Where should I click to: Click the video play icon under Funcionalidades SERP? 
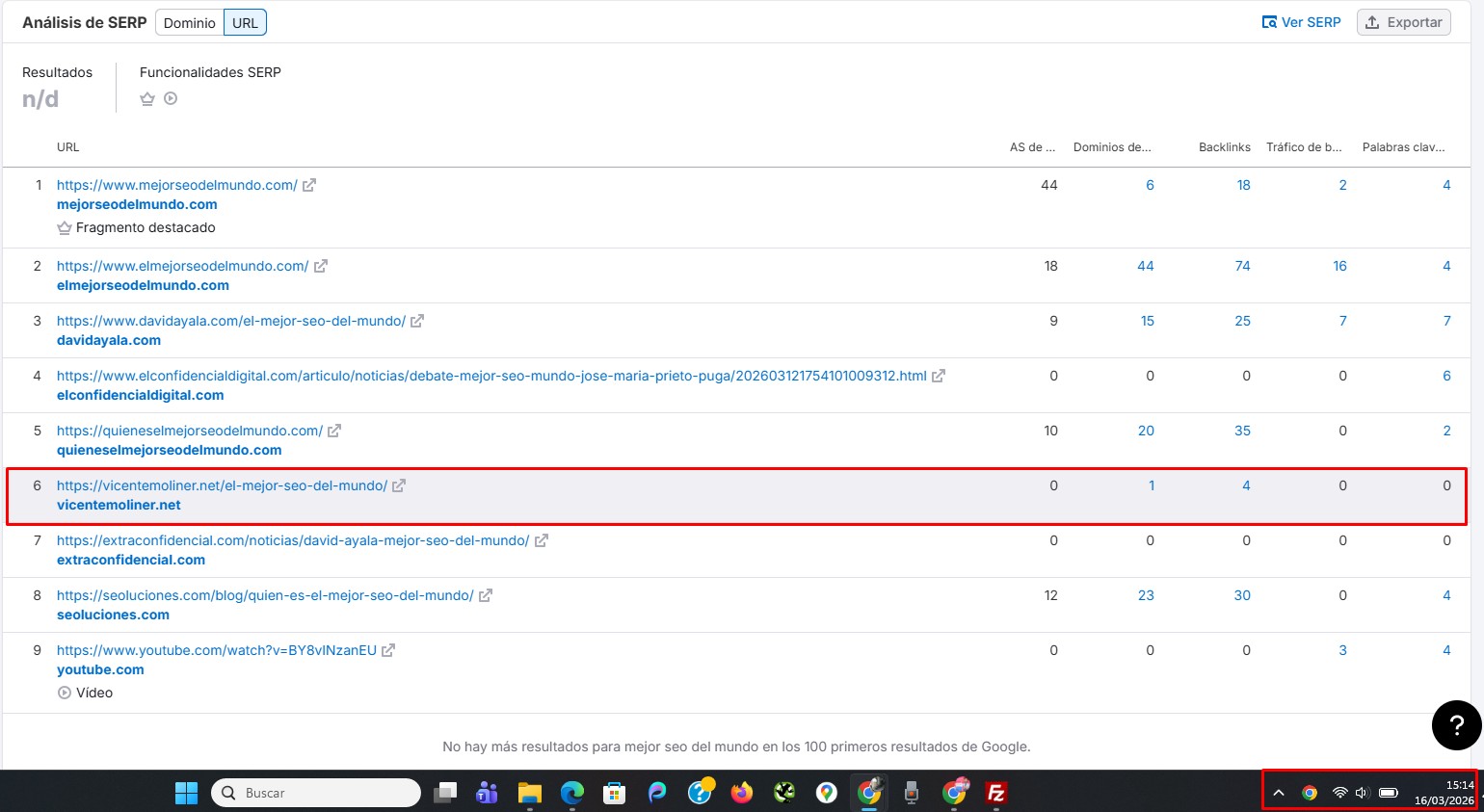[x=171, y=98]
